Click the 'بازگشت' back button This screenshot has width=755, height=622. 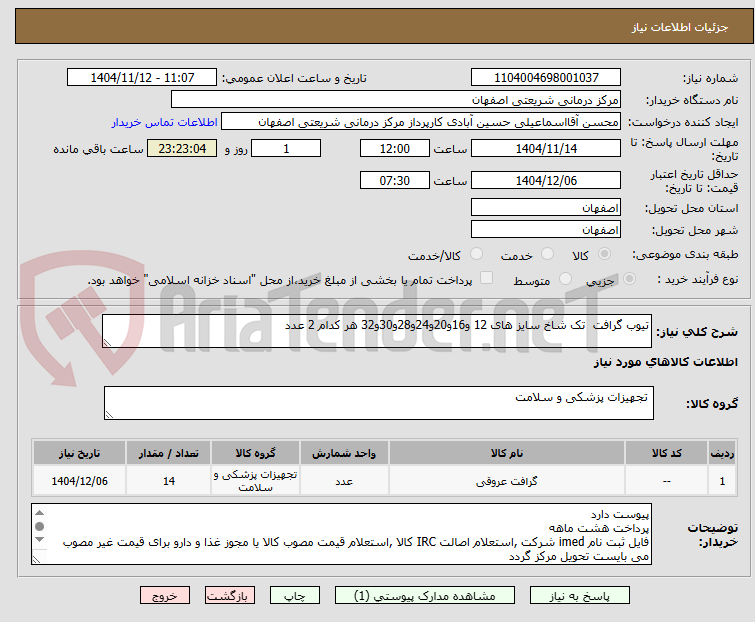(x=229, y=596)
